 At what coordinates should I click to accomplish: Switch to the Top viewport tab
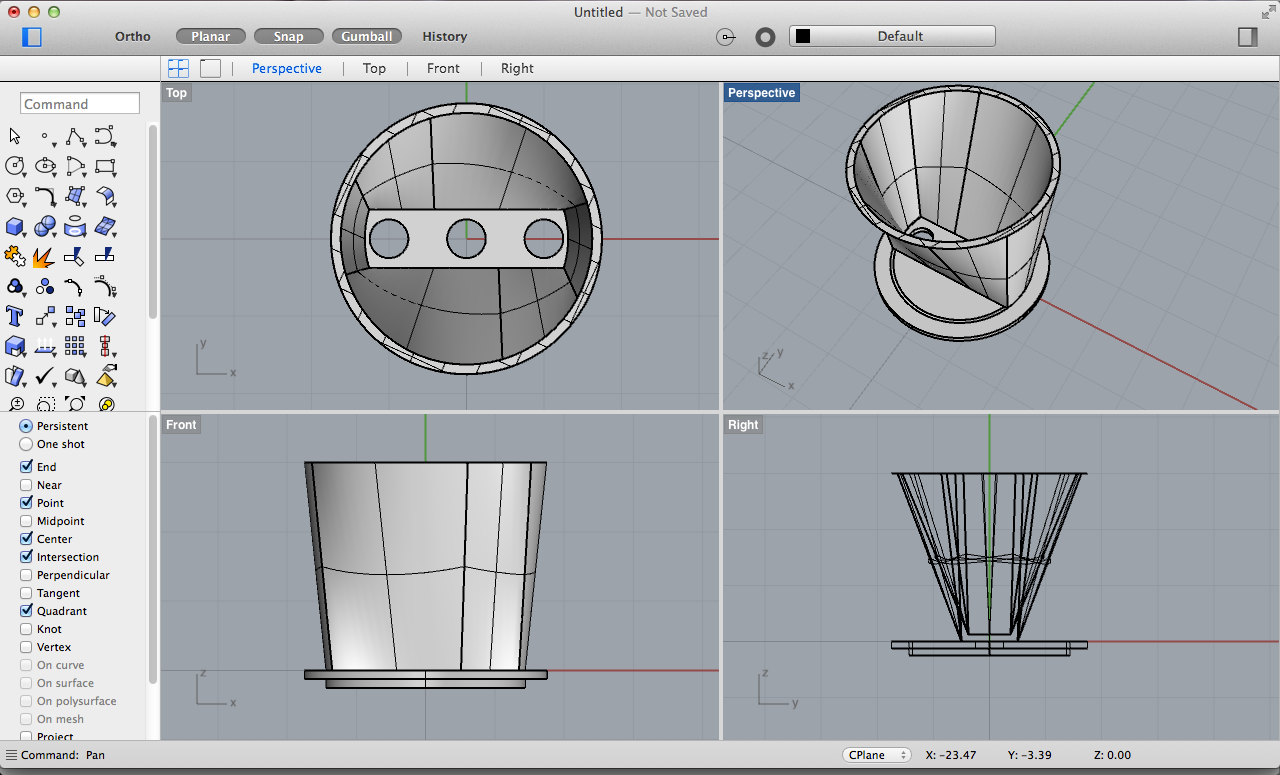374,68
